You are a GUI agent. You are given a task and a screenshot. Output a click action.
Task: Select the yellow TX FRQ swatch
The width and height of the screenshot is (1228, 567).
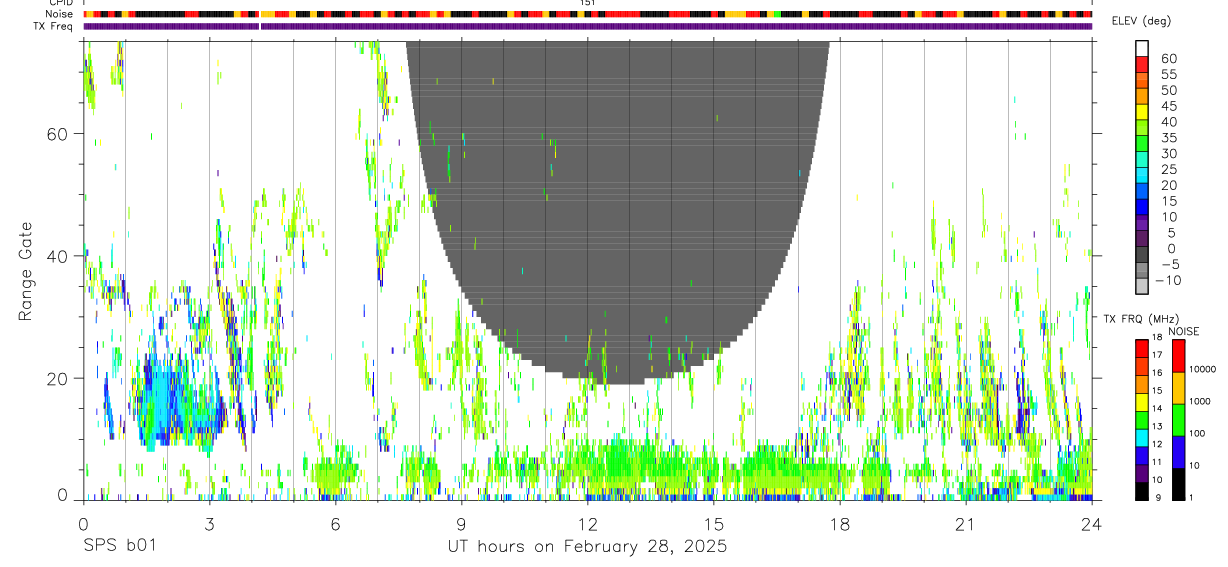1142,402
